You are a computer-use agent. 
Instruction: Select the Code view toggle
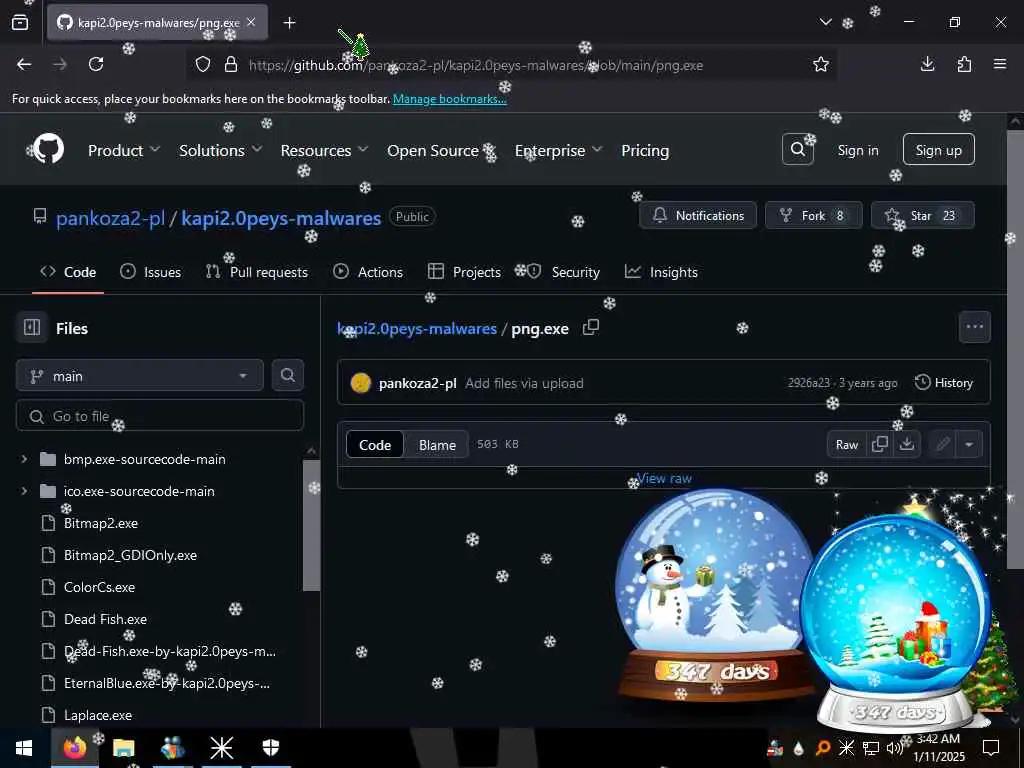coord(375,445)
